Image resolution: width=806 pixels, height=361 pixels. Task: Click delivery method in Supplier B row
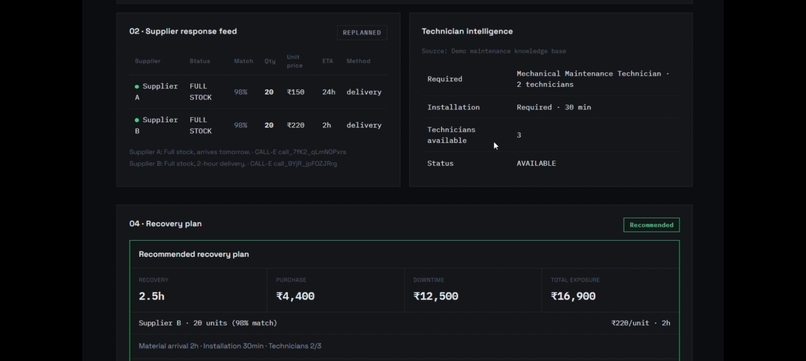(x=364, y=125)
